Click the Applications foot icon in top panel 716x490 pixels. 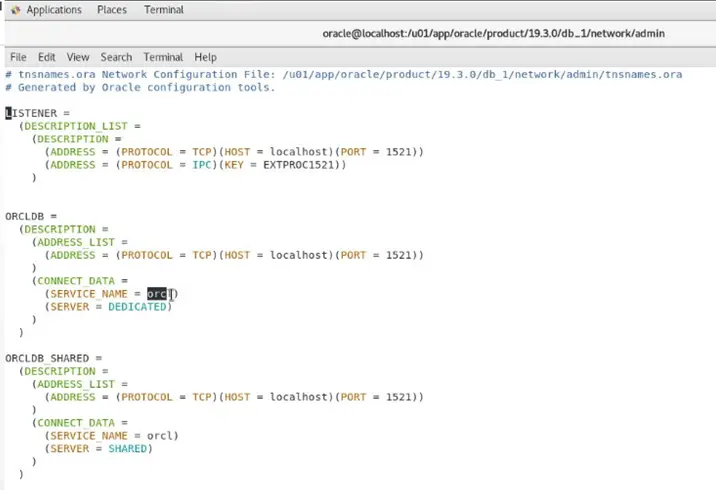(12, 10)
